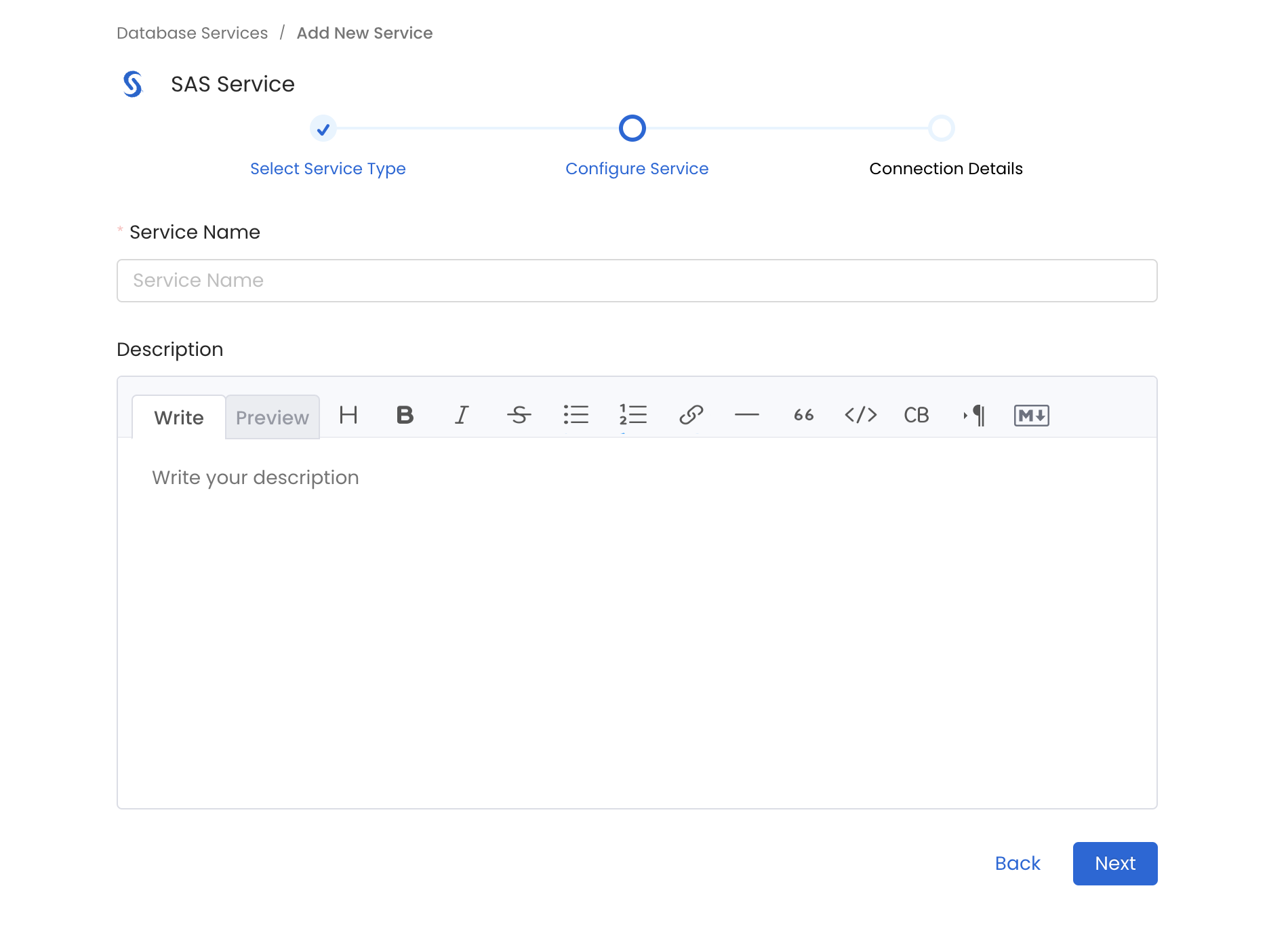Apply strikethrough formatting
The height and width of the screenshot is (941, 1288).
(519, 416)
